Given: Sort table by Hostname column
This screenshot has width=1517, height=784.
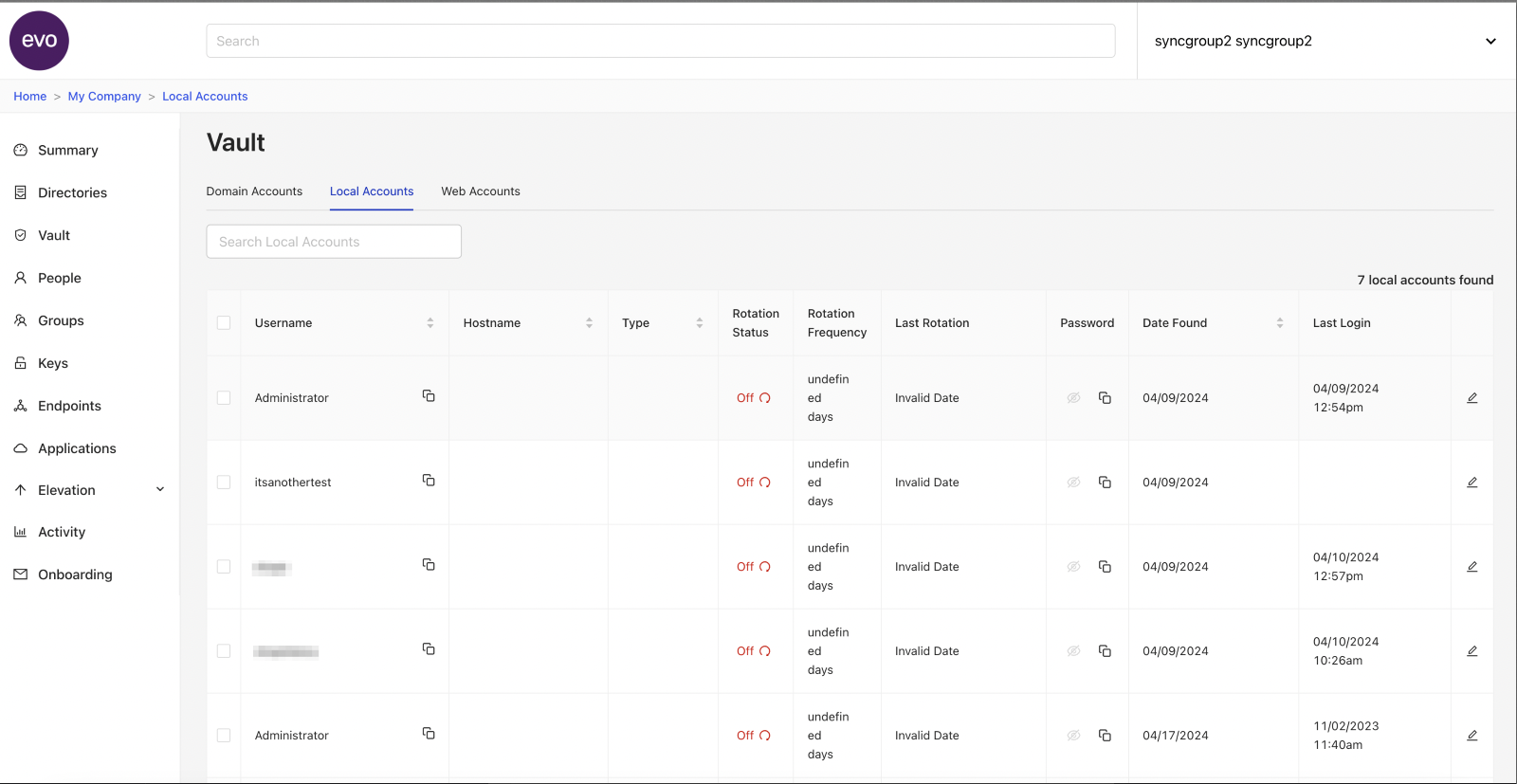Looking at the screenshot, I should coord(589,323).
